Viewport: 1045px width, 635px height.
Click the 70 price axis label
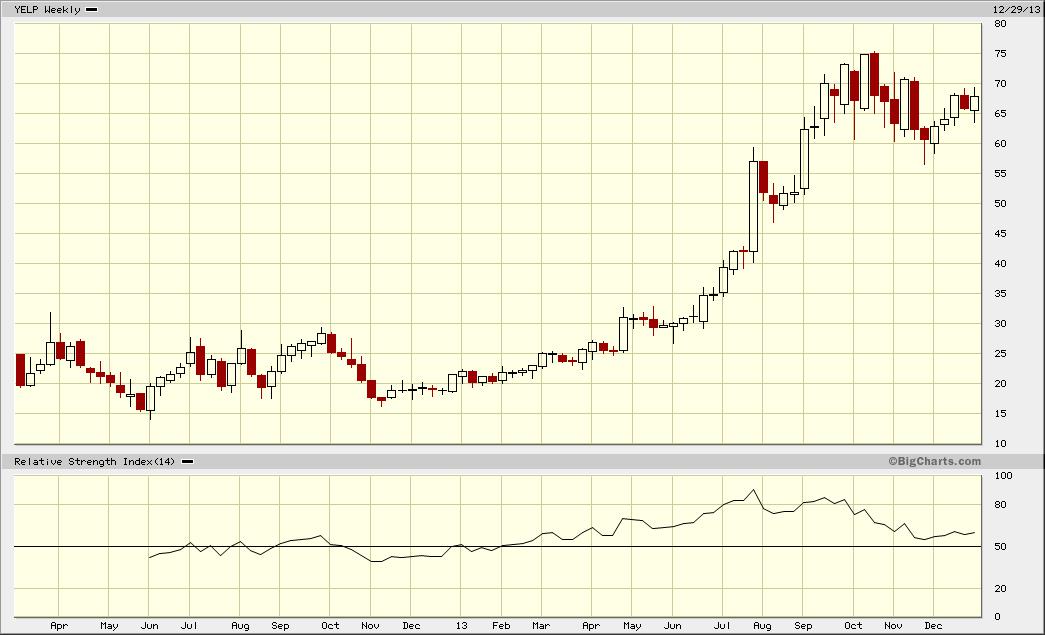1000,83
